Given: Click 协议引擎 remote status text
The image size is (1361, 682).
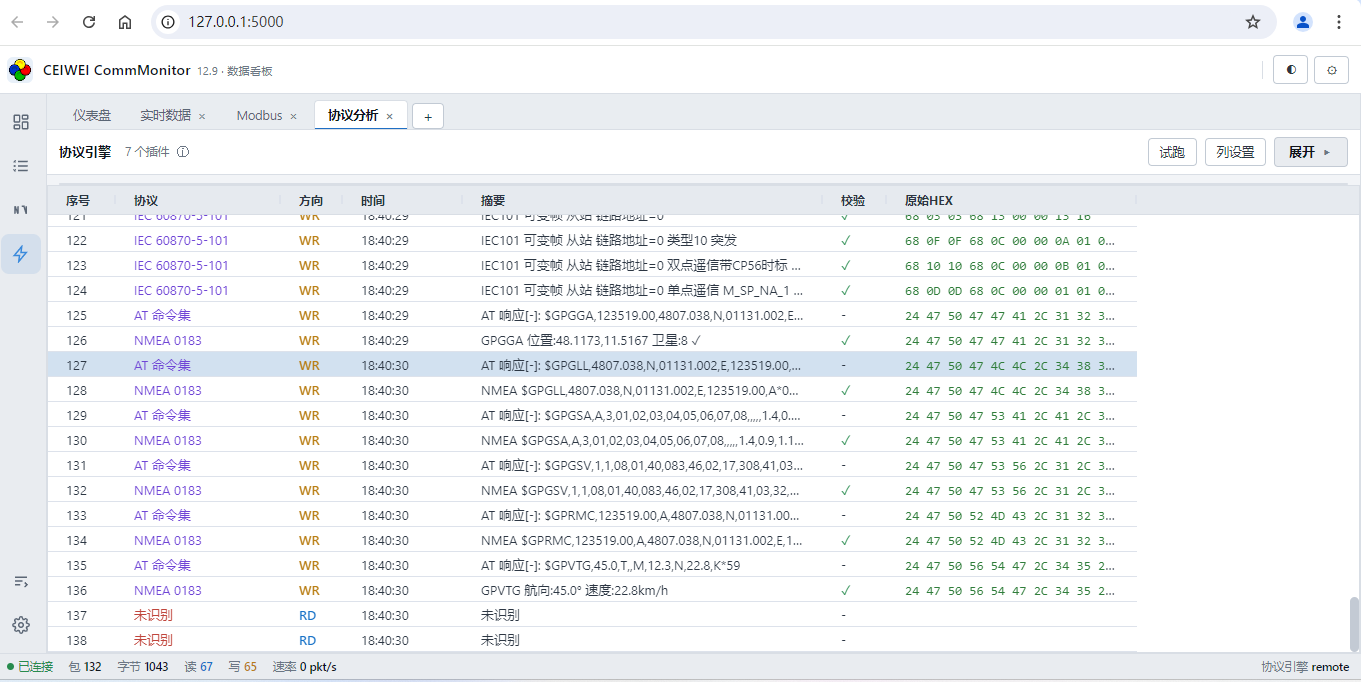Looking at the screenshot, I should [x=1305, y=667].
